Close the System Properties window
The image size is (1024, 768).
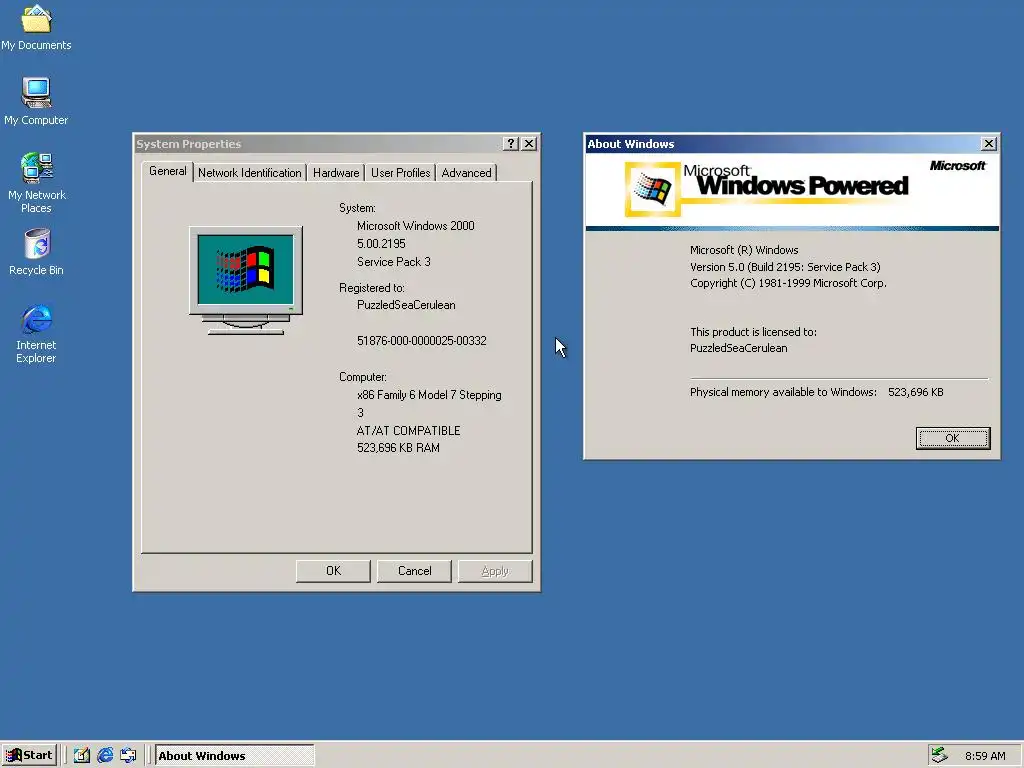[x=530, y=144]
